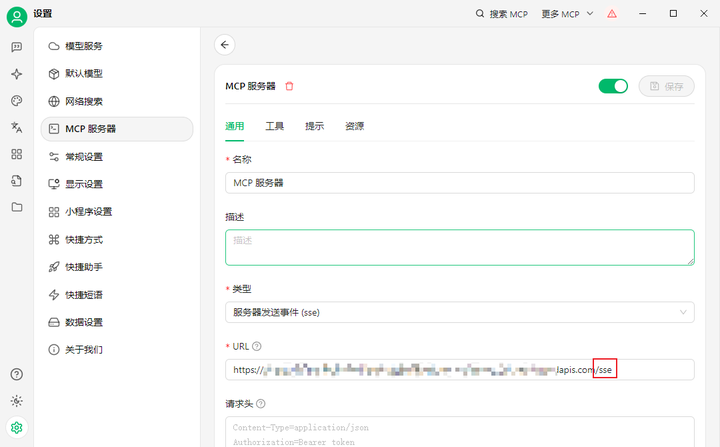
Task: Open 关于我们 page
Action: (117, 350)
